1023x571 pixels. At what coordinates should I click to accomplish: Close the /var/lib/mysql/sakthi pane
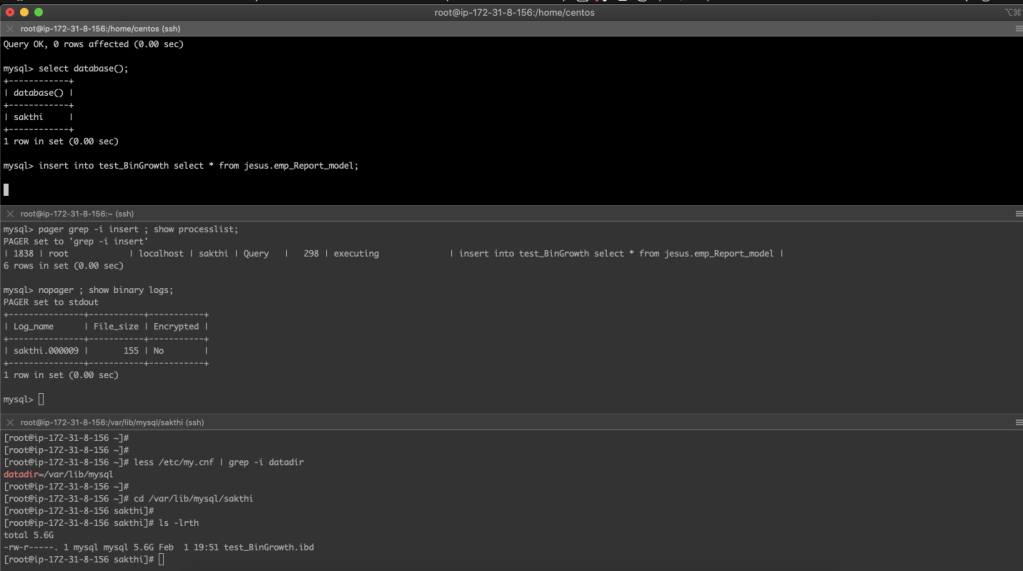click(x=10, y=423)
